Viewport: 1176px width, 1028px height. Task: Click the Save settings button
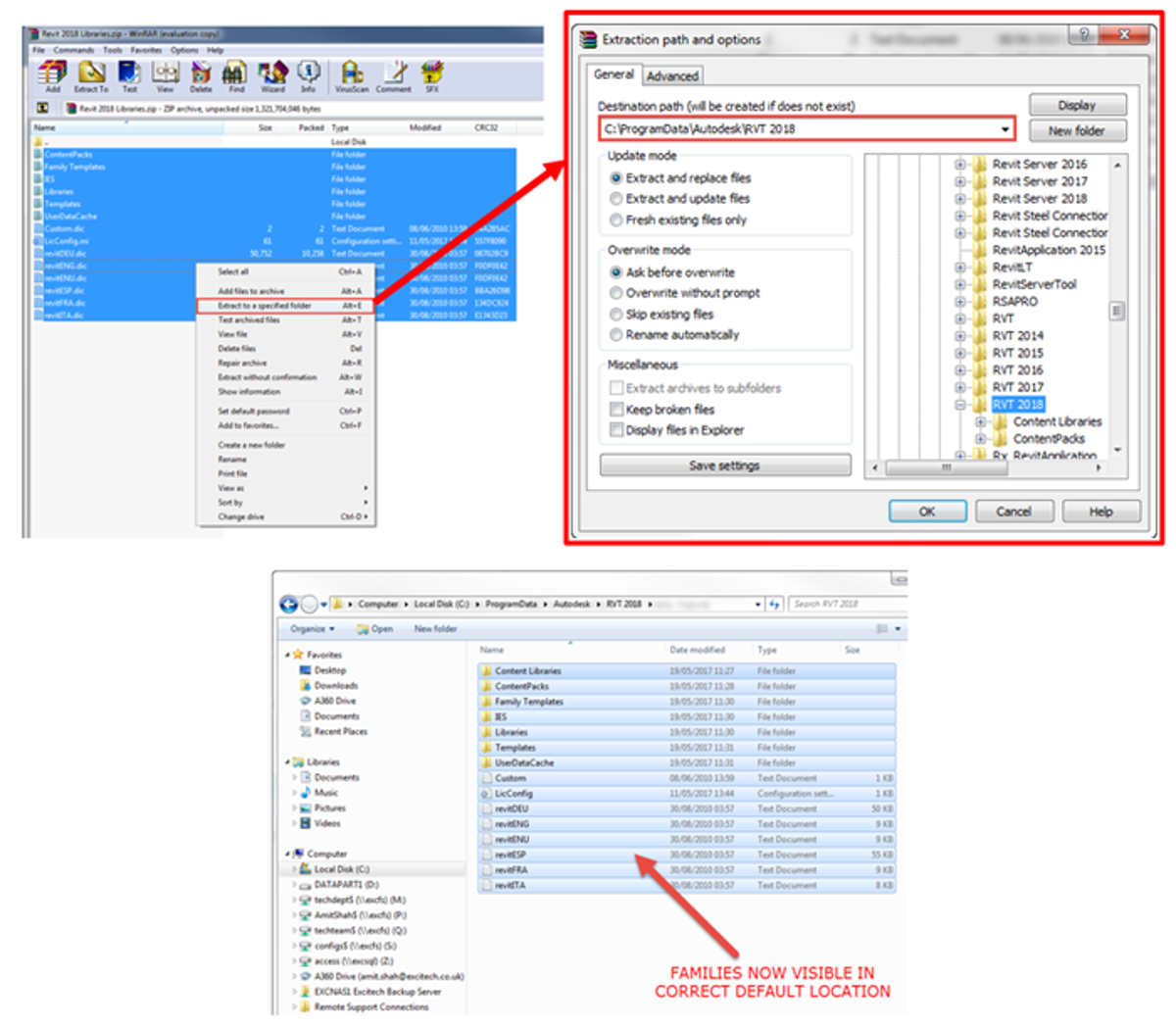[724, 465]
